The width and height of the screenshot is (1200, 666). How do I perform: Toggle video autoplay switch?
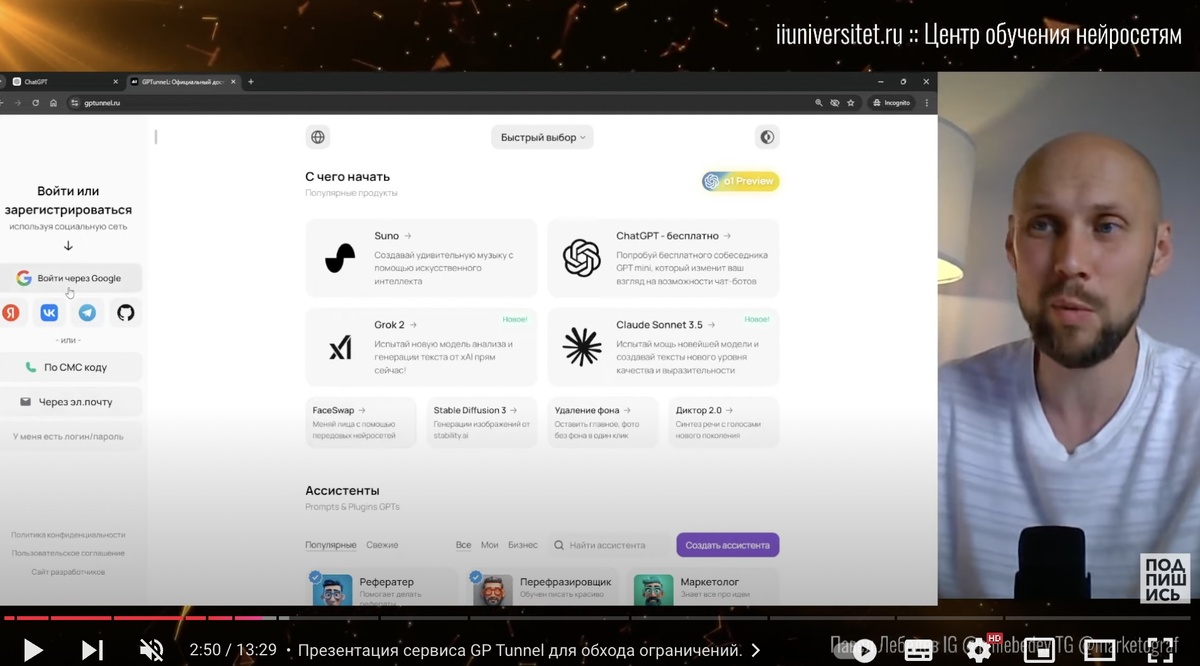[x=856, y=650]
